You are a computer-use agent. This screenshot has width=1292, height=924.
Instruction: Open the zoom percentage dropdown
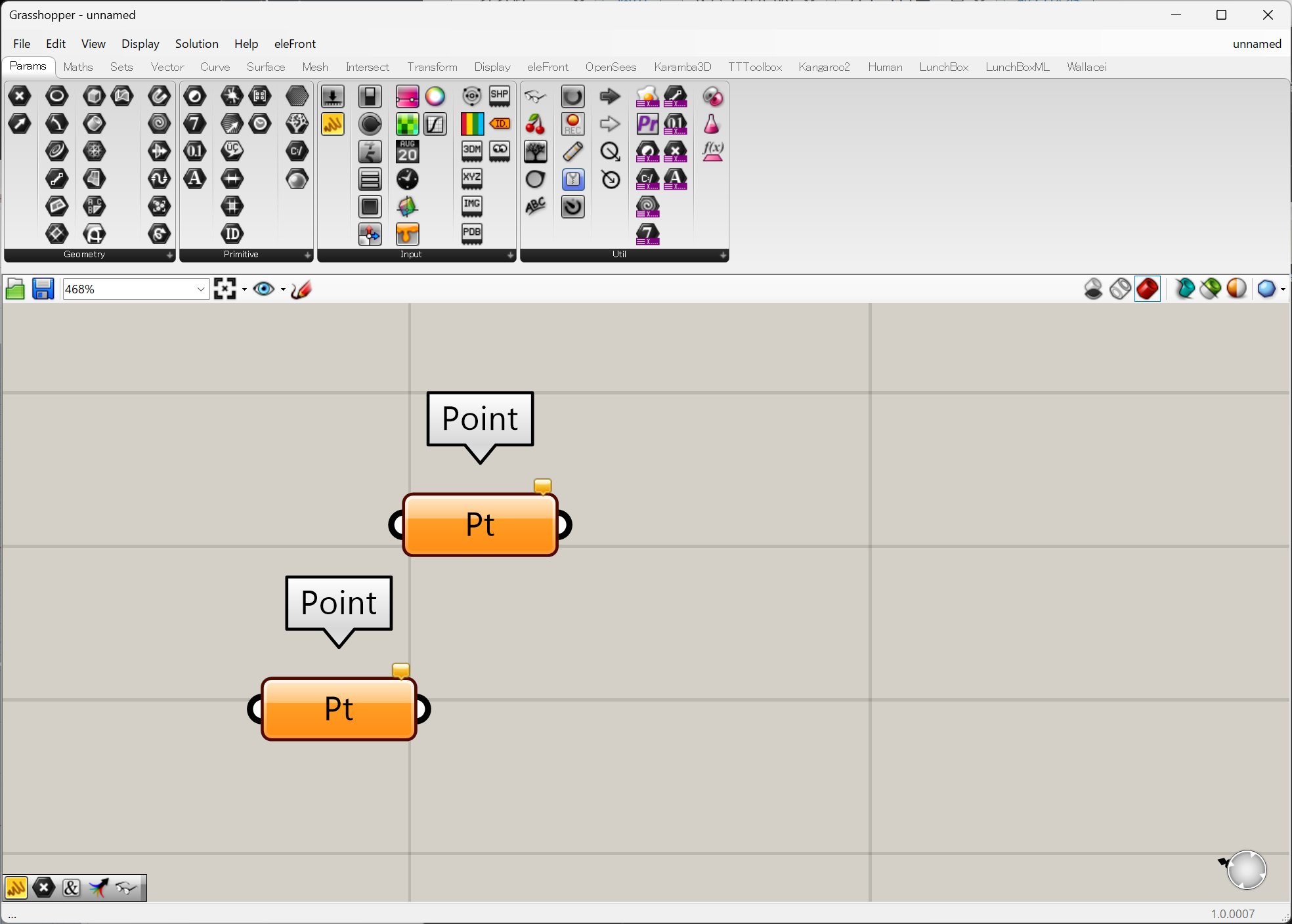tap(201, 289)
